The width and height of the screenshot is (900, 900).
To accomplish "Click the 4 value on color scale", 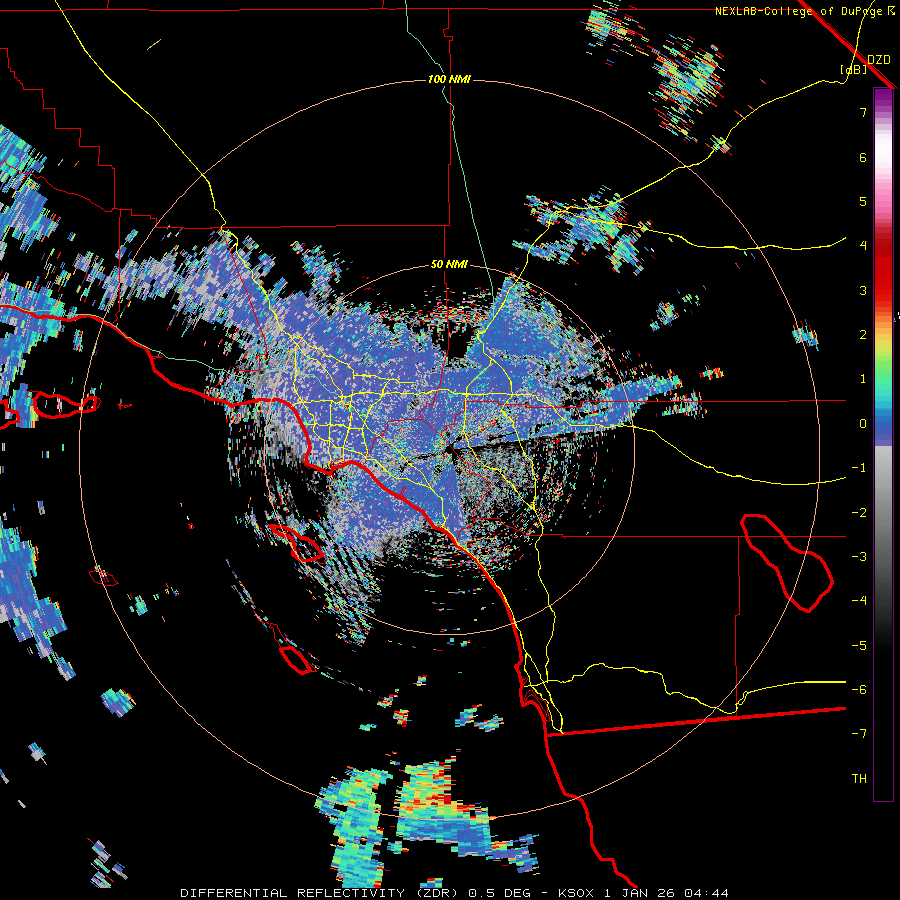I will [863, 246].
